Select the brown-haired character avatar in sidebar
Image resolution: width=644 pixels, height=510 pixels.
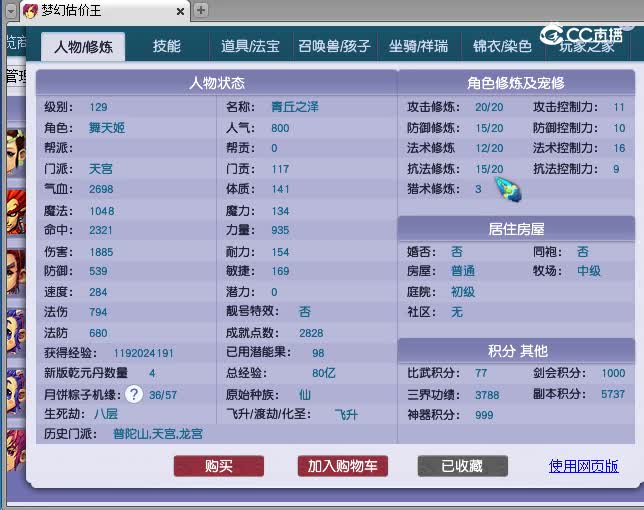[16, 273]
